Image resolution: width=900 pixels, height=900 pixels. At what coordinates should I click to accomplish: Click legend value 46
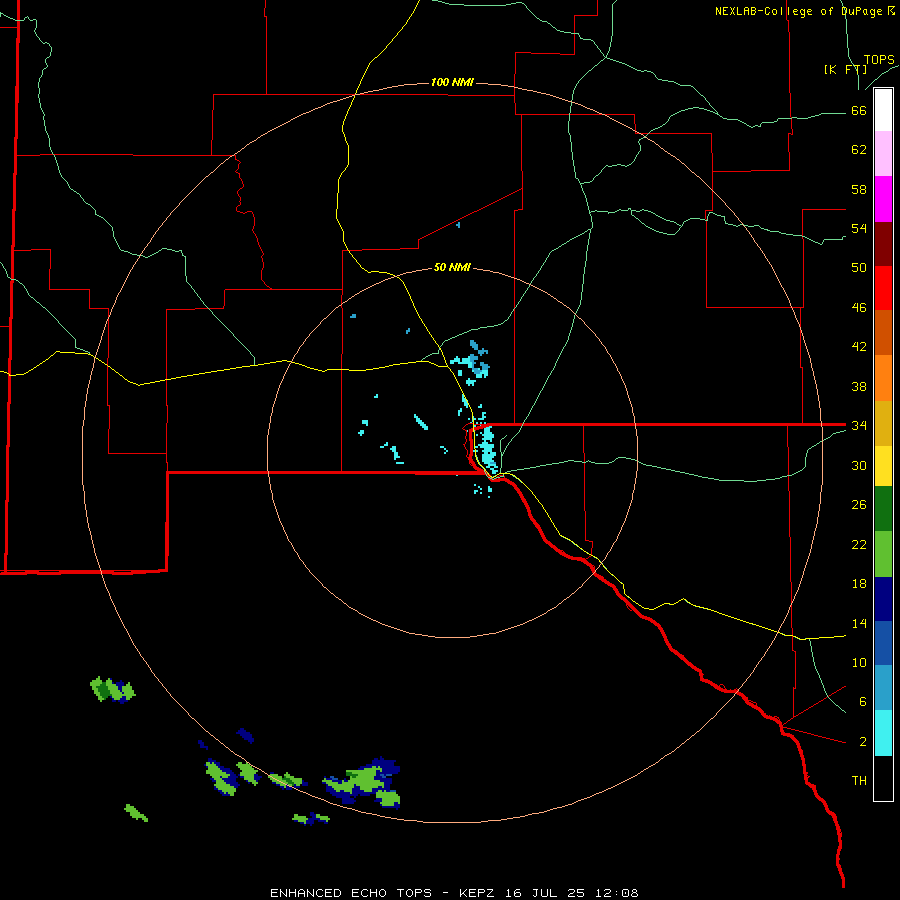pyautogui.click(x=859, y=308)
